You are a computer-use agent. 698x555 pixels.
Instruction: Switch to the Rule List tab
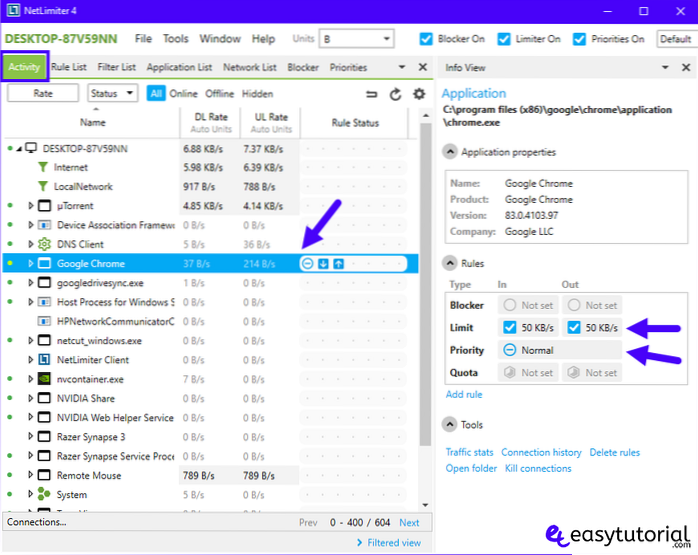pos(68,68)
